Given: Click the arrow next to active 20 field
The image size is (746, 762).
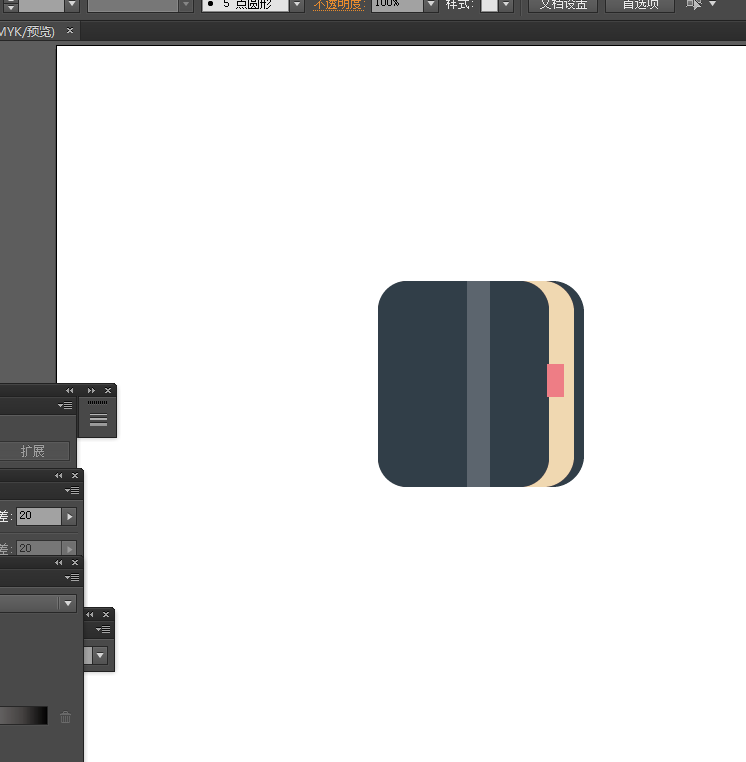Looking at the screenshot, I should (x=69, y=516).
